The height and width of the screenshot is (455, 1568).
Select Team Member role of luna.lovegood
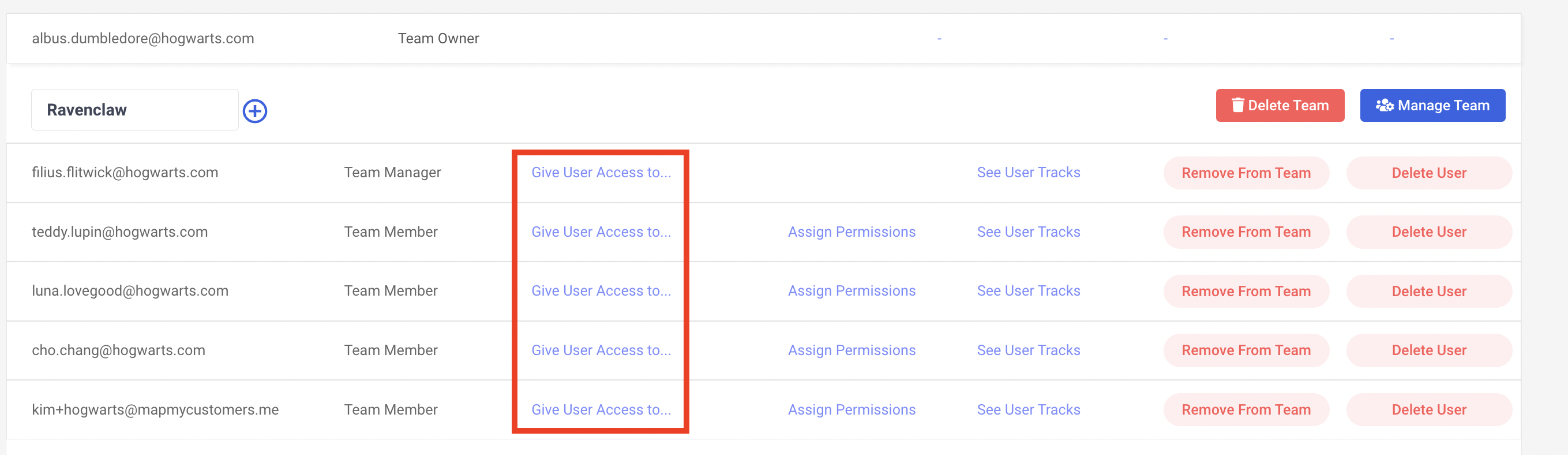tap(391, 291)
